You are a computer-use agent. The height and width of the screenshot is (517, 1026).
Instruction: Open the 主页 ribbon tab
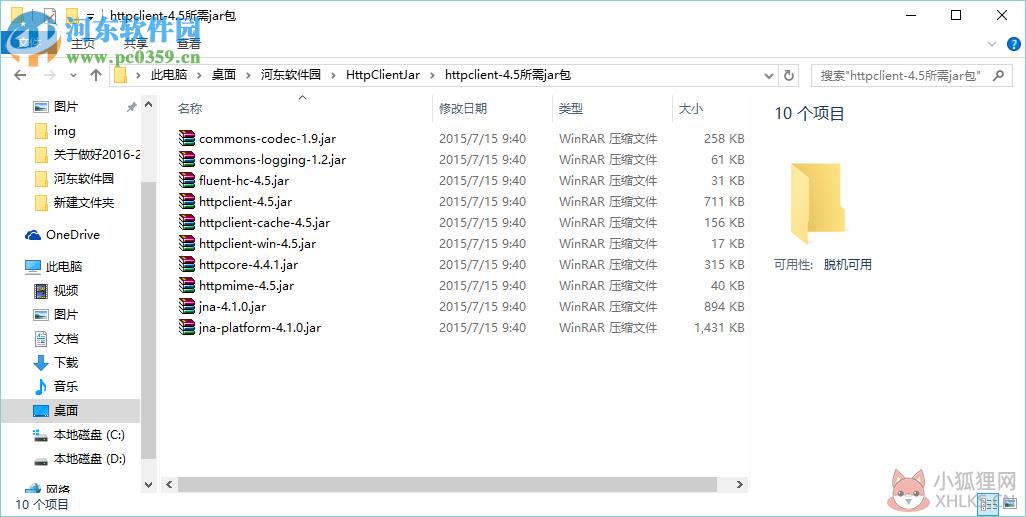[82, 44]
